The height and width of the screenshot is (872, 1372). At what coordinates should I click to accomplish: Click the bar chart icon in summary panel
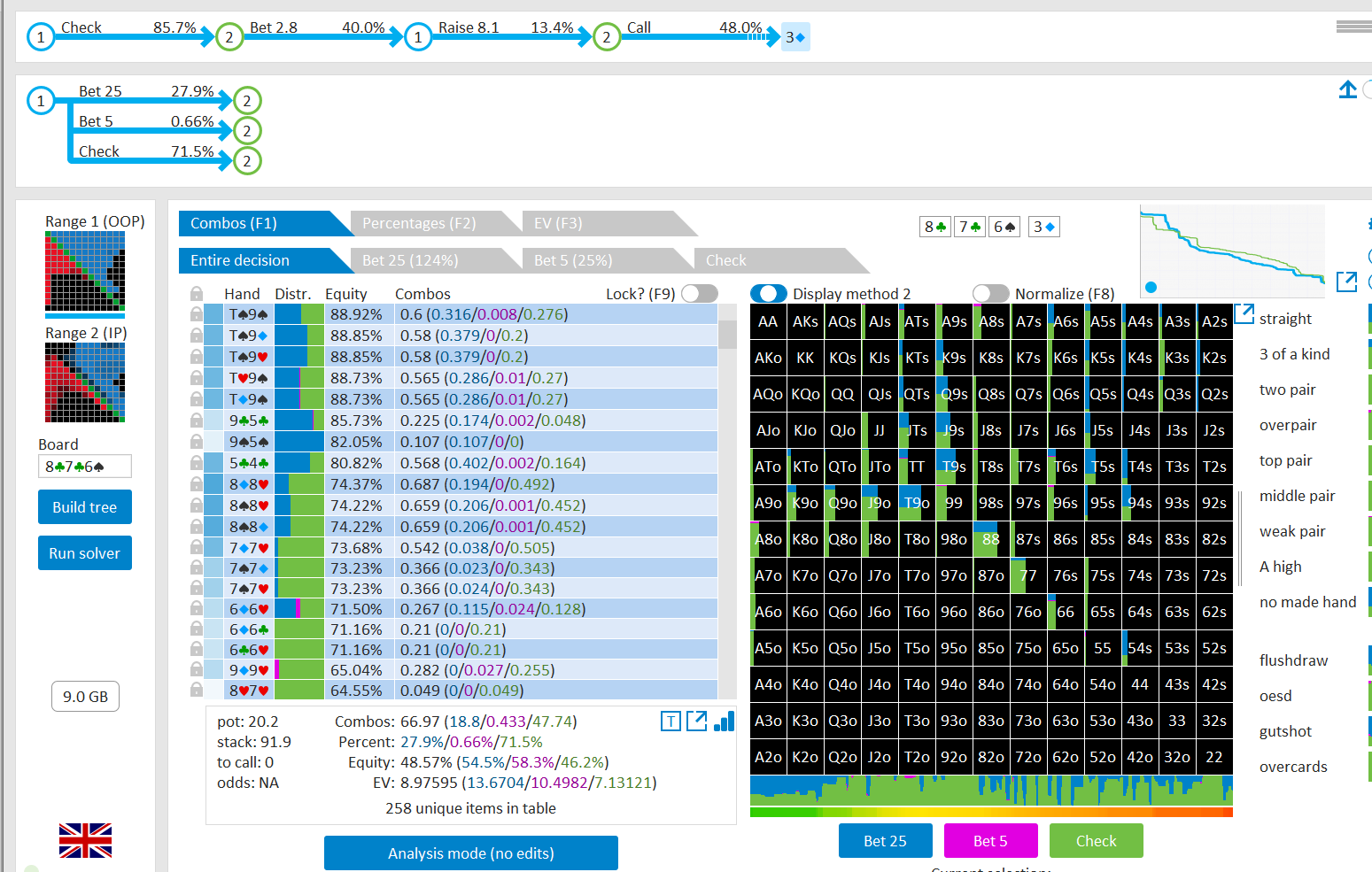(725, 722)
